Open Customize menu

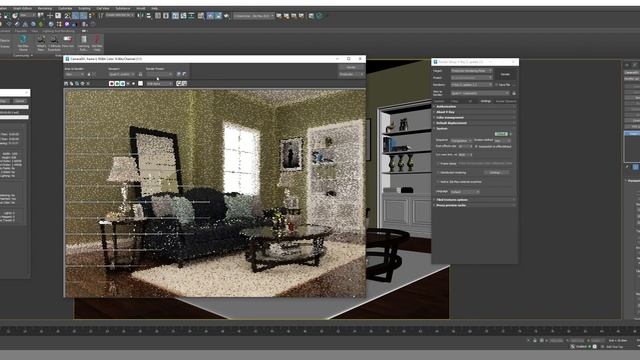64,8
